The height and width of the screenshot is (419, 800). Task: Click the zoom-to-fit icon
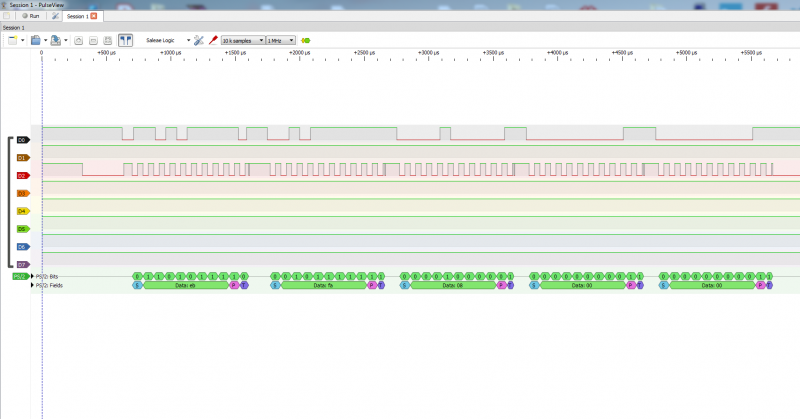click(x=108, y=40)
